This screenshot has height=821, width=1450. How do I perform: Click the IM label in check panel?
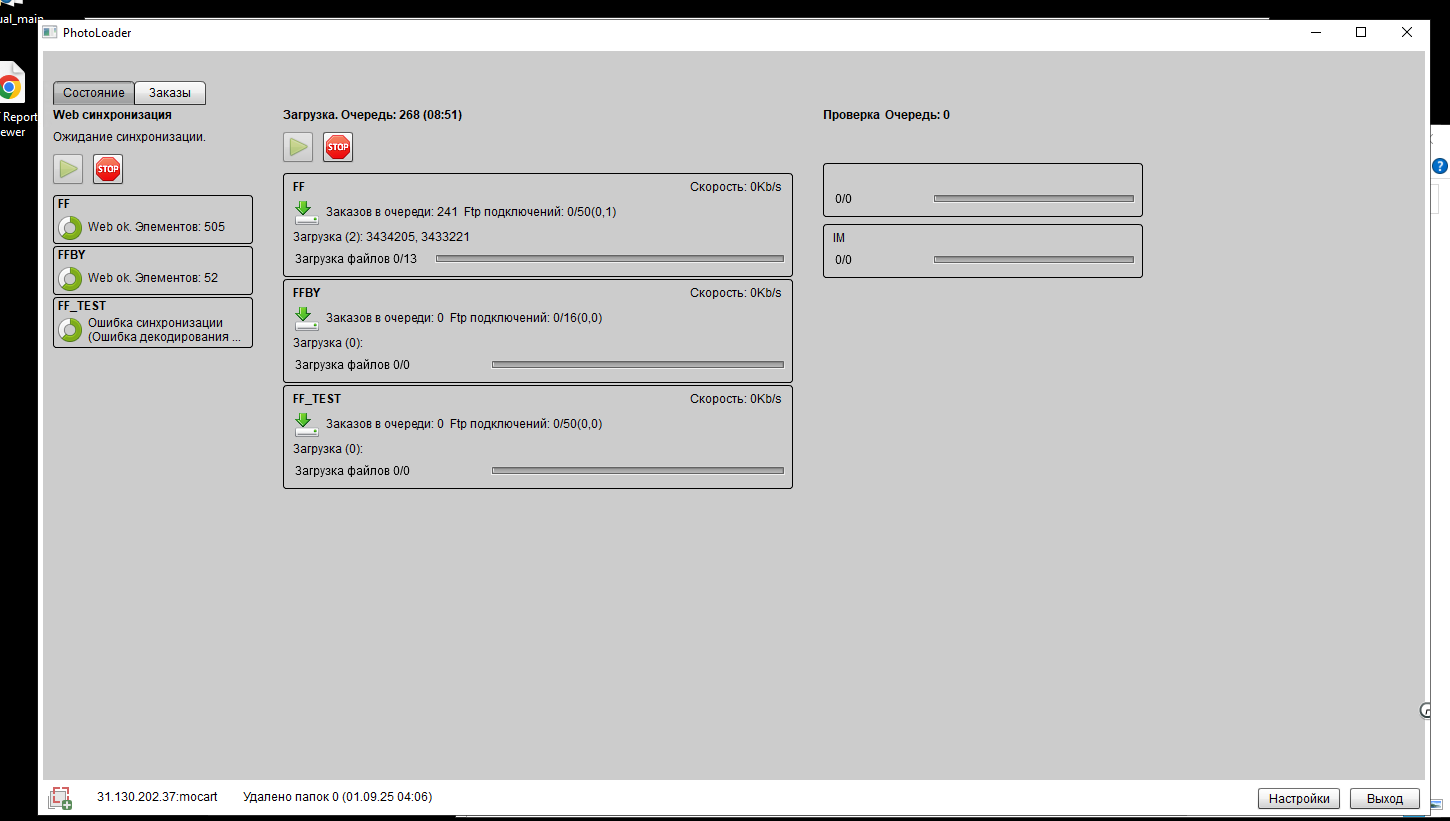[x=839, y=238]
